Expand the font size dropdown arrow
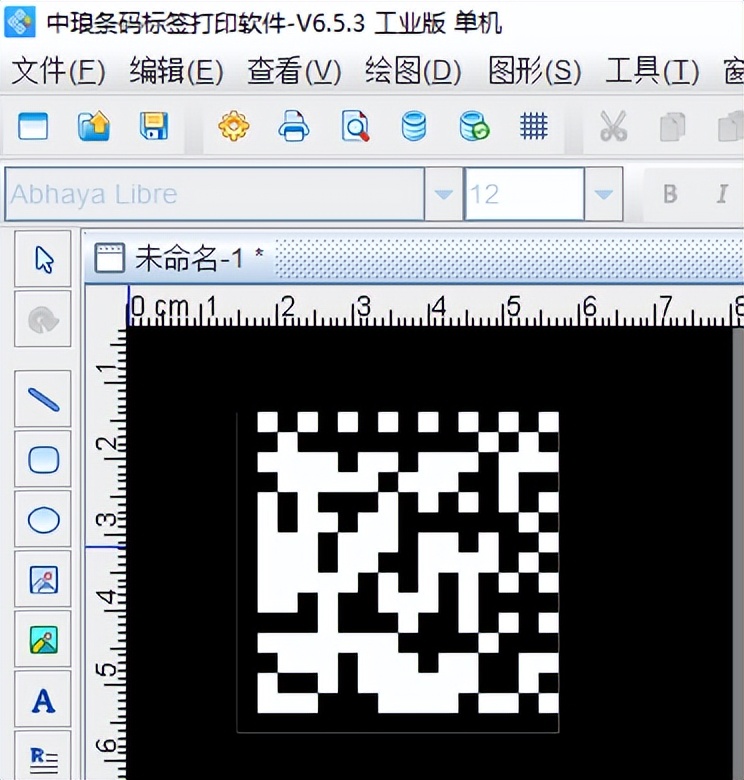744x780 pixels. tap(603, 194)
